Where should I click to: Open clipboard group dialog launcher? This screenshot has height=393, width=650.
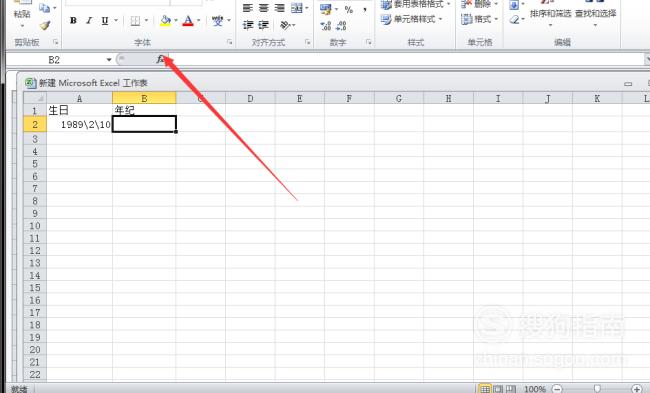[55, 42]
